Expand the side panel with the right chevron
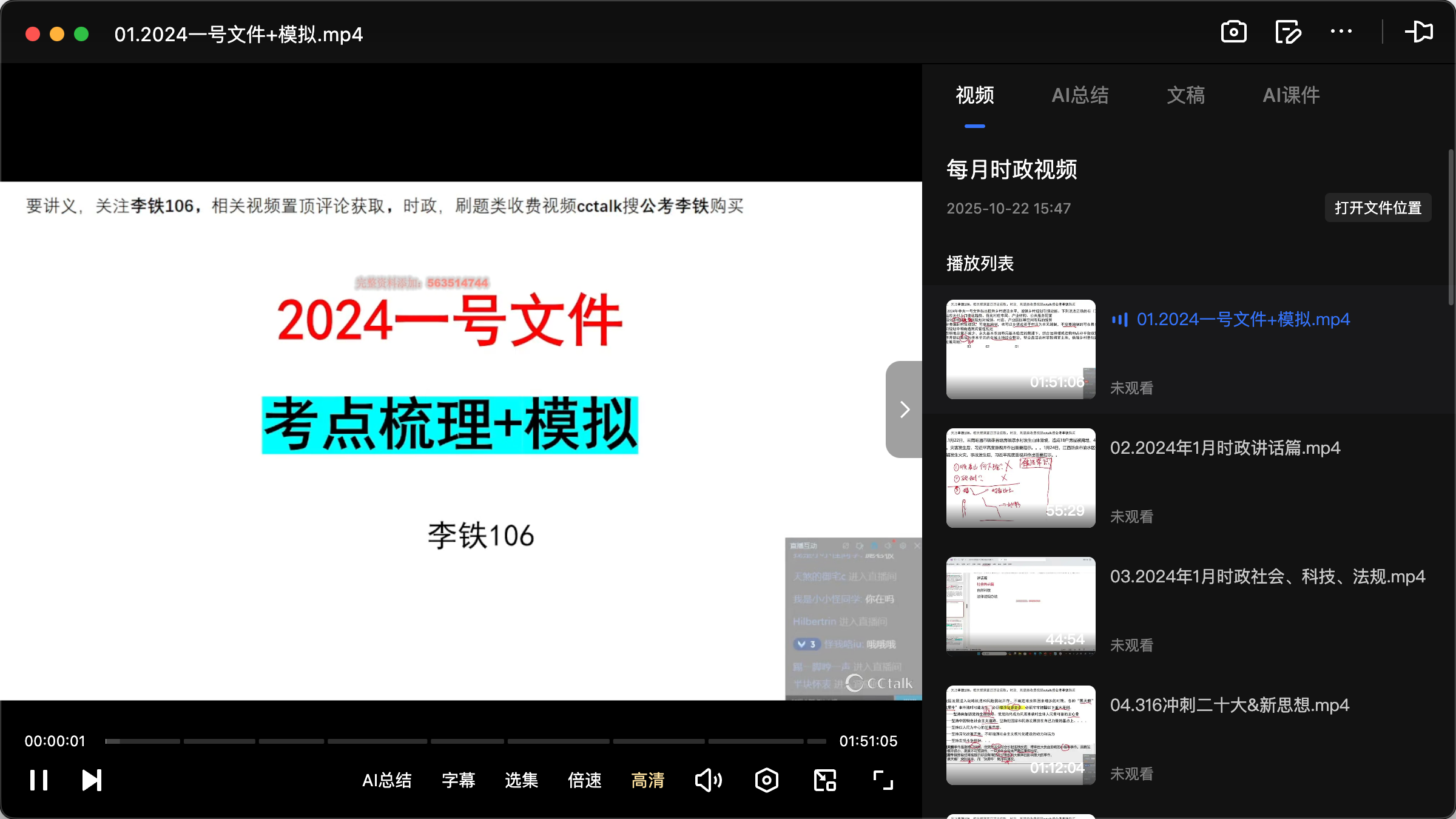1456x819 pixels. (x=903, y=409)
